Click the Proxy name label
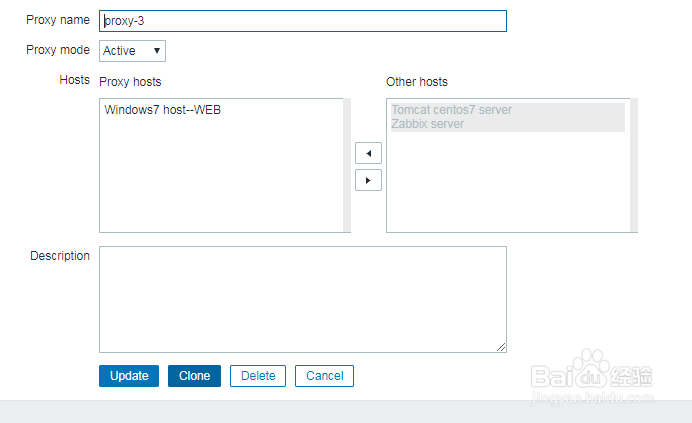Viewport: 692px width, 423px height. pos(58,21)
